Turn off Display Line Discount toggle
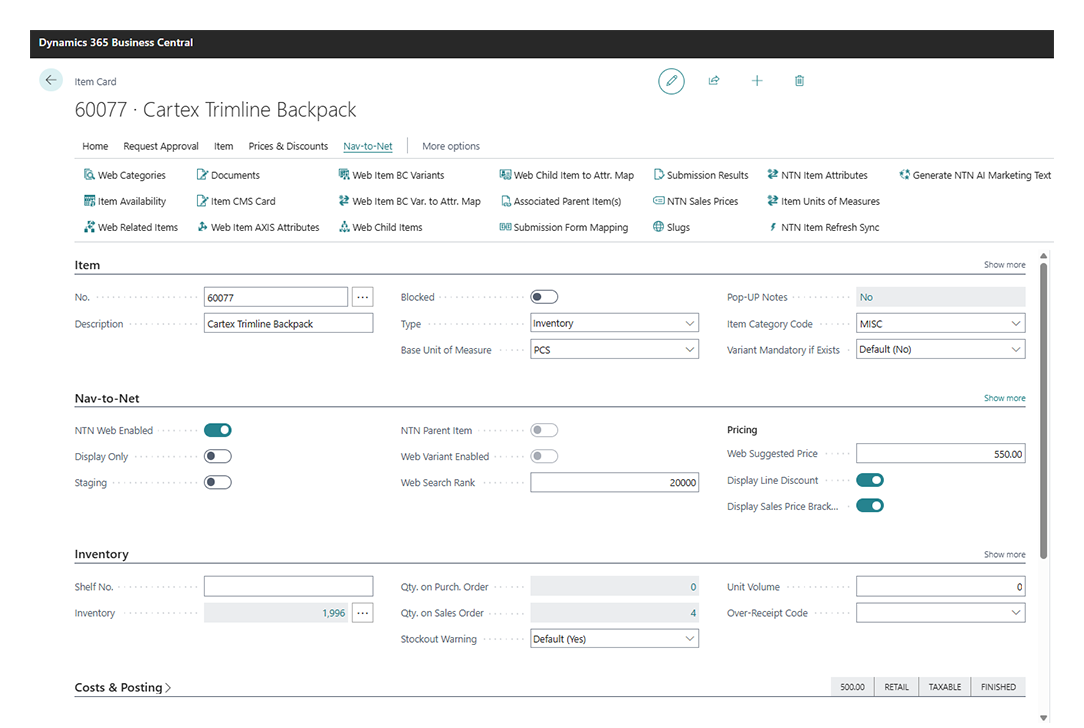 pos(870,480)
